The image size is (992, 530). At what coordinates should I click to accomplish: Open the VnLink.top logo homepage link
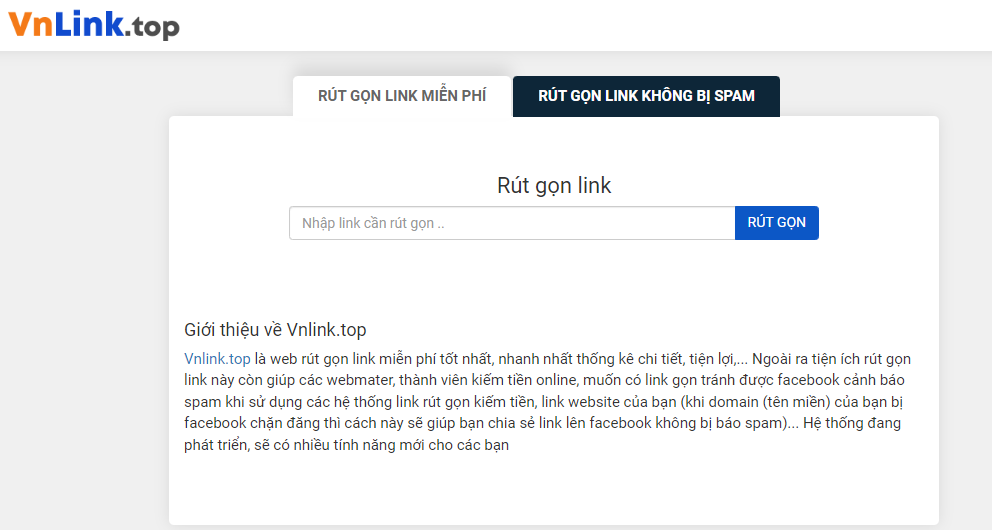(x=94, y=25)
